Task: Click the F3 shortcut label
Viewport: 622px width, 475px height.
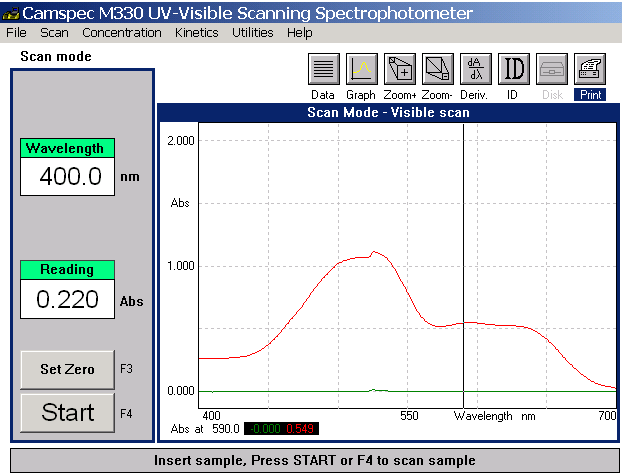Action: [x=126, y=369]
